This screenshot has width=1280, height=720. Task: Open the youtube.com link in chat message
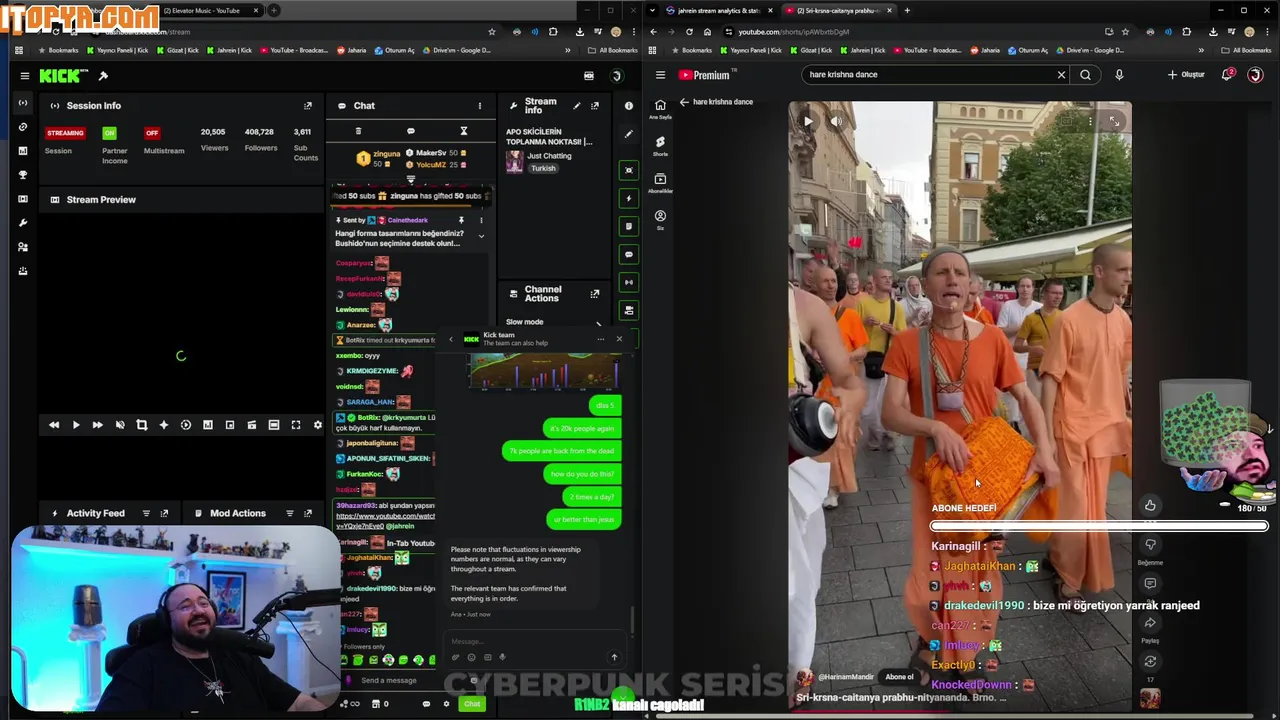coord(385,521)
